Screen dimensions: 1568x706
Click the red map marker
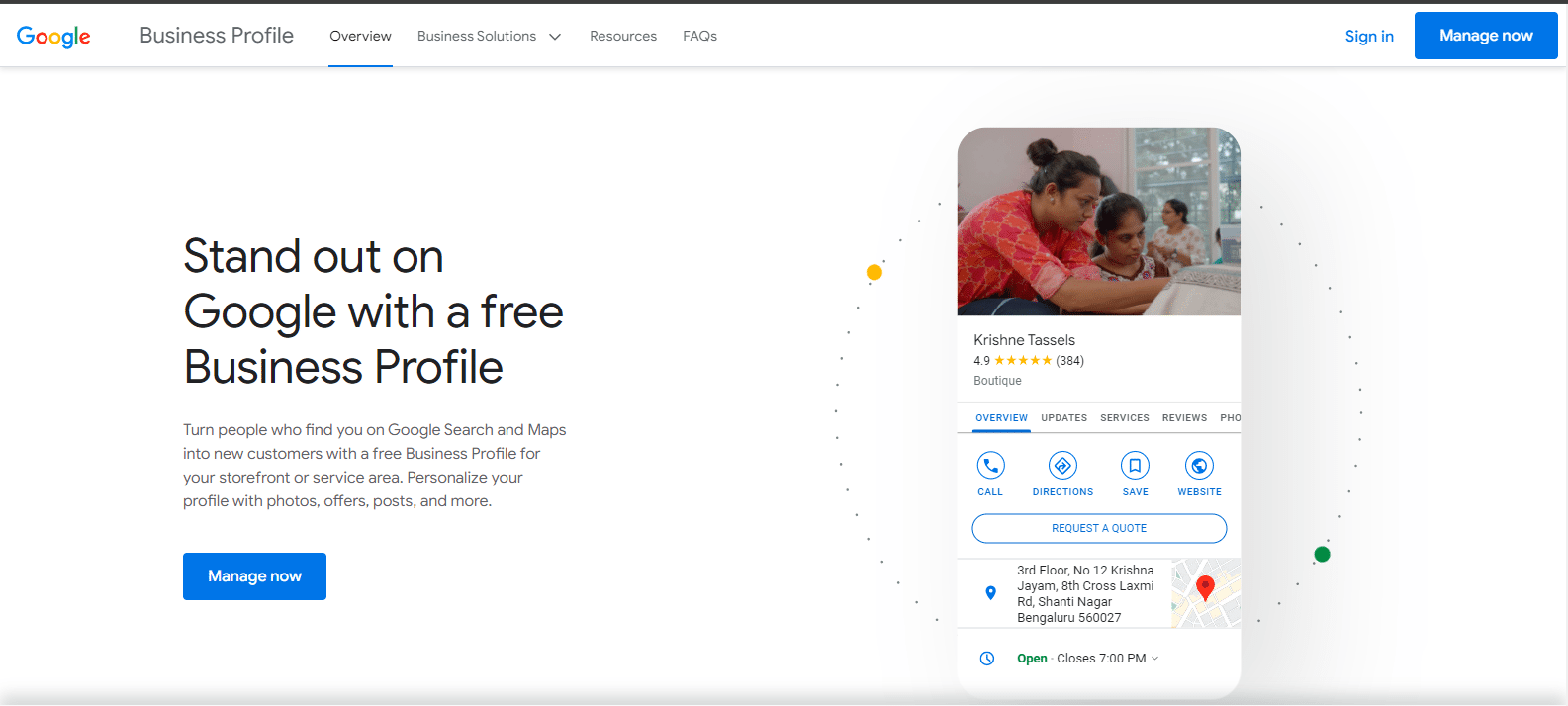1205,587
